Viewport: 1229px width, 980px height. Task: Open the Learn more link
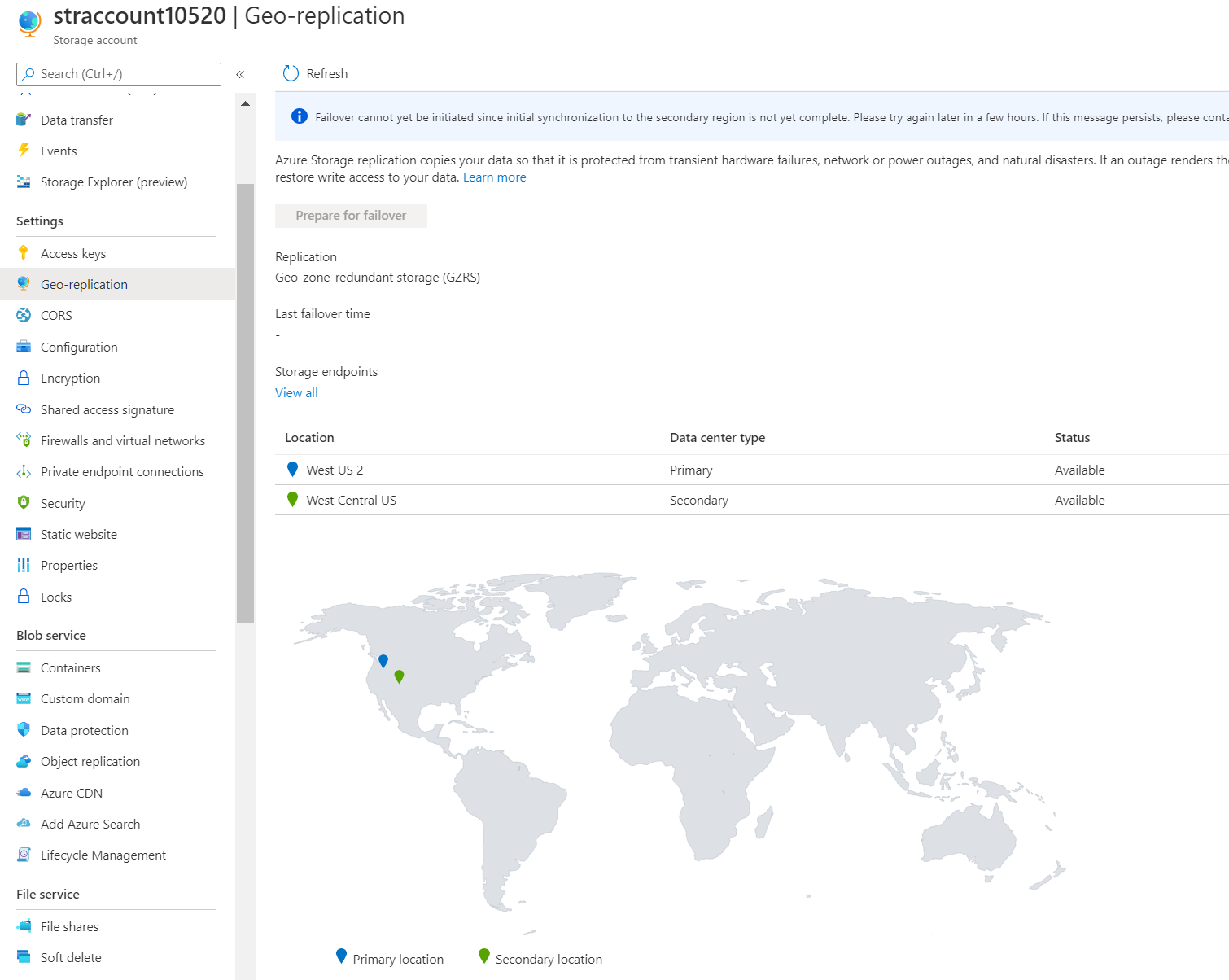(x=494, y=177)
